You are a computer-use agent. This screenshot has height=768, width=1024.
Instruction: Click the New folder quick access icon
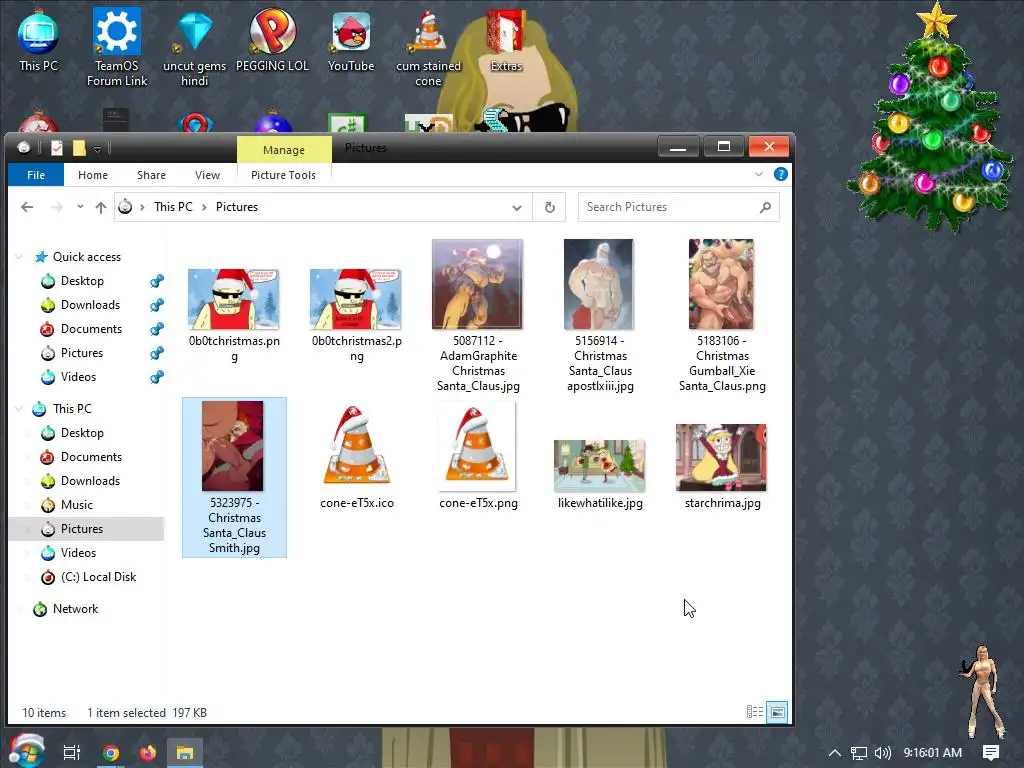click(x=79, y=148)
